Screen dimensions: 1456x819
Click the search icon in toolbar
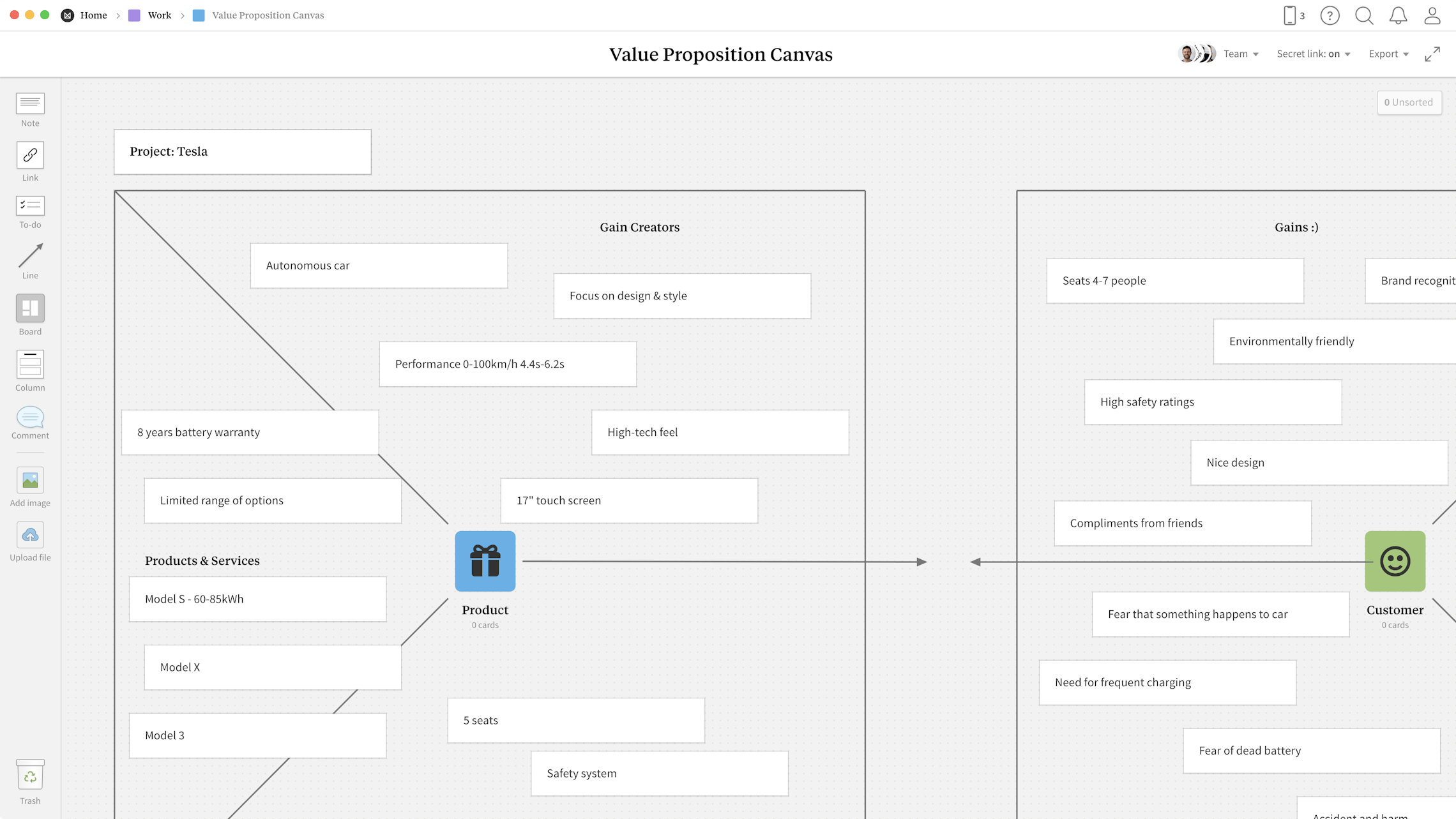[x=1365, y=15]
